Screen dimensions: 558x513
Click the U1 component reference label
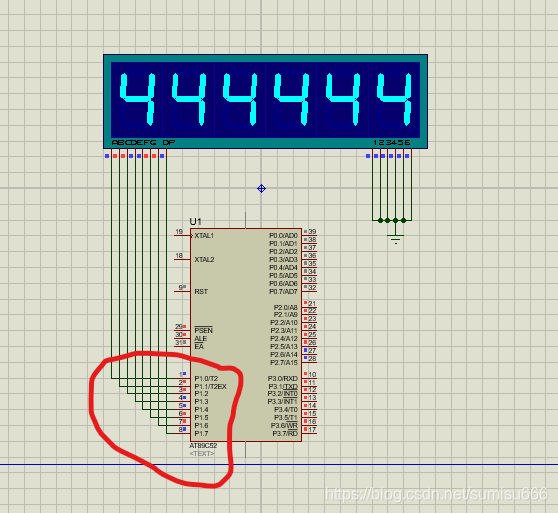click(x=195, y=222)
